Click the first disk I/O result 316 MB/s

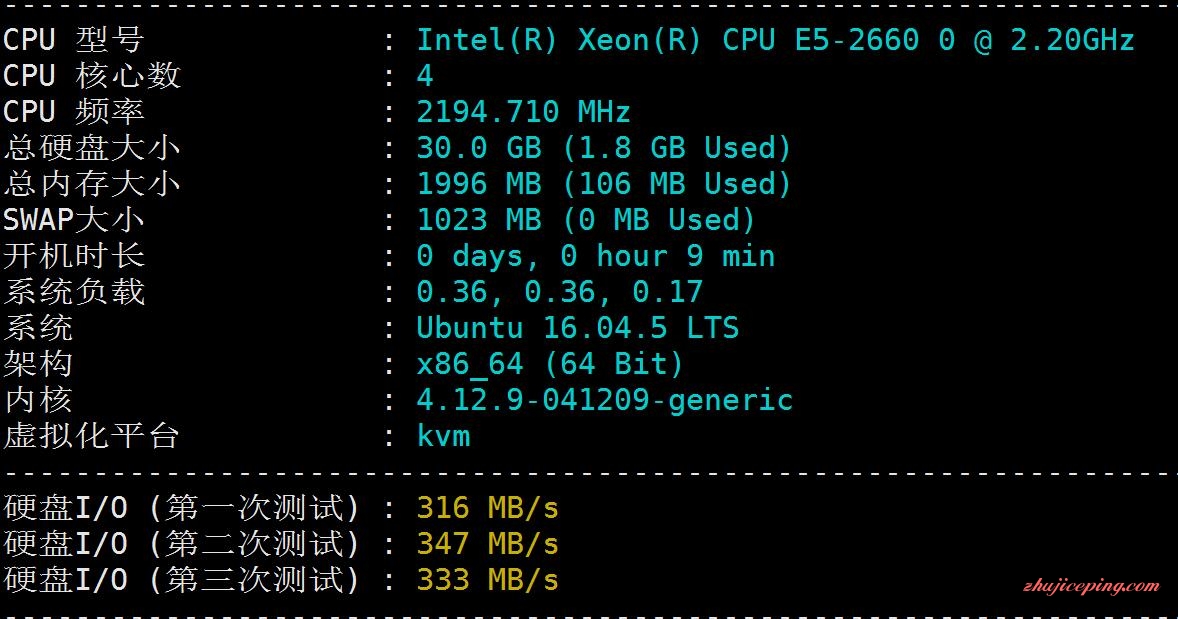[488, 509]
